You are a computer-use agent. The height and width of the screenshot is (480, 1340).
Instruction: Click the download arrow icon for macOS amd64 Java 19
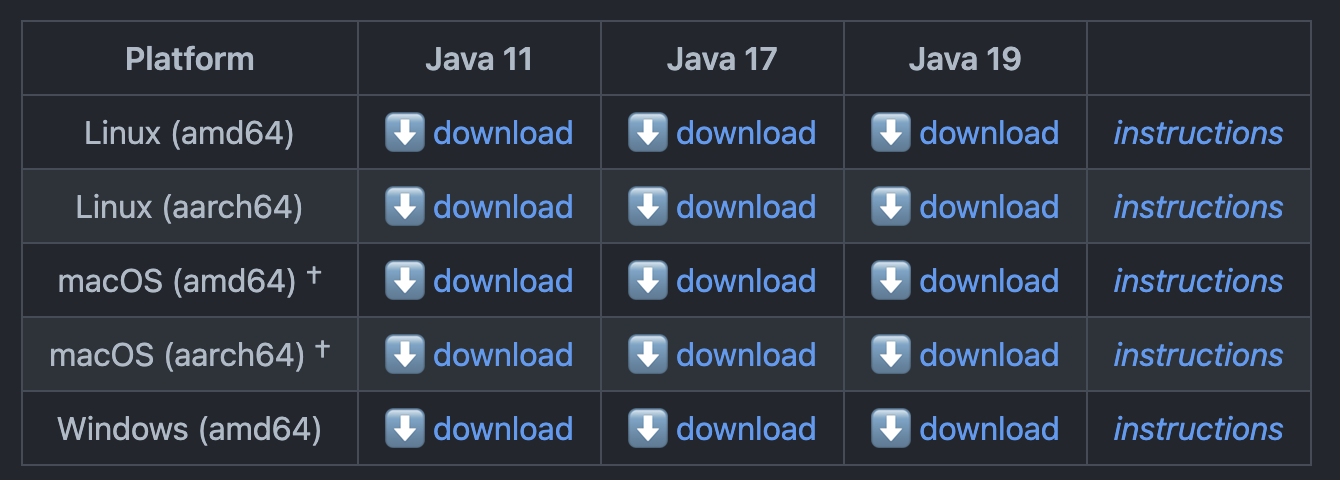[x=891, y=280]
